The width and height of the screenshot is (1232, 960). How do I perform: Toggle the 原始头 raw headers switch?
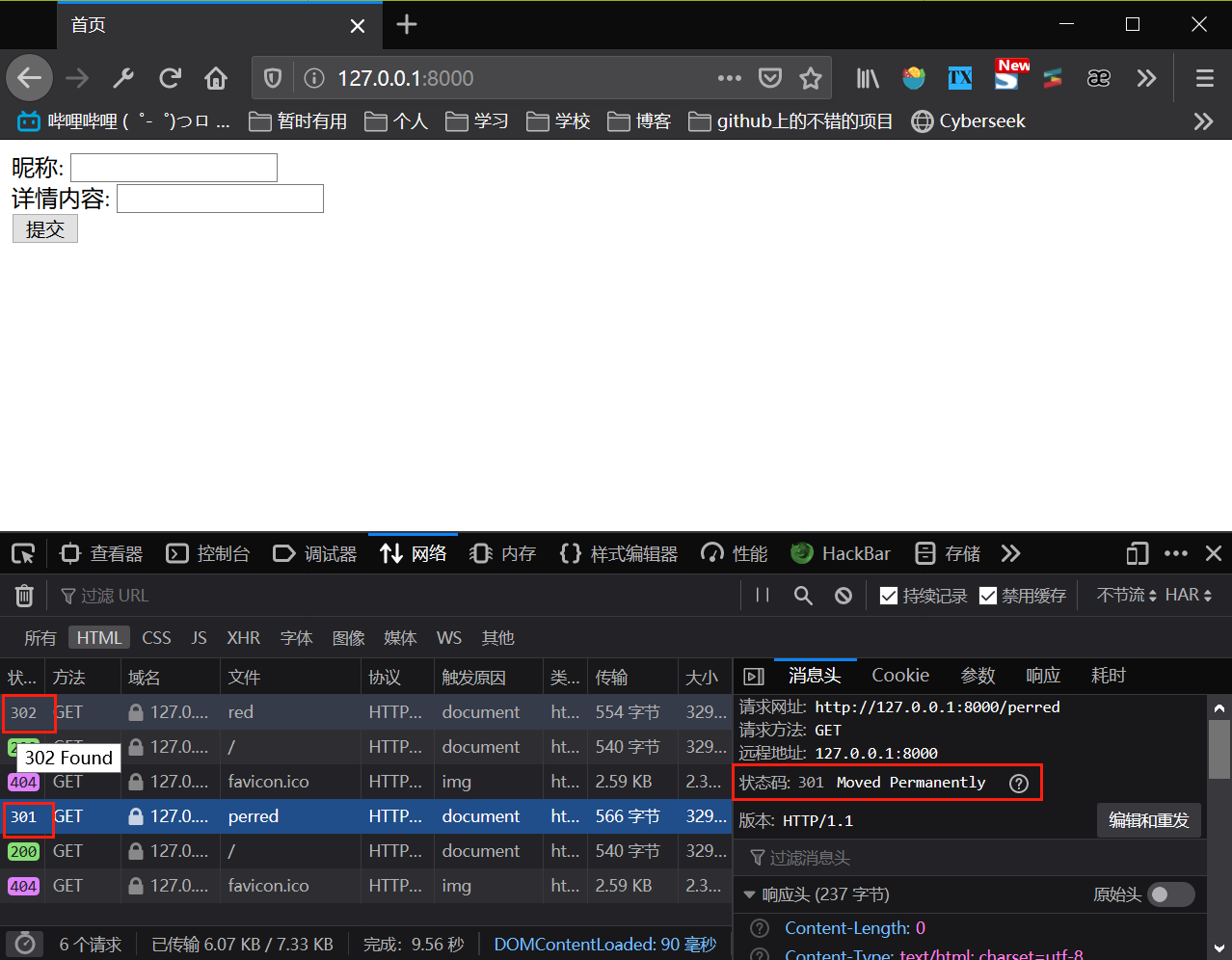pyautogui.click(x=1171, y=894)
